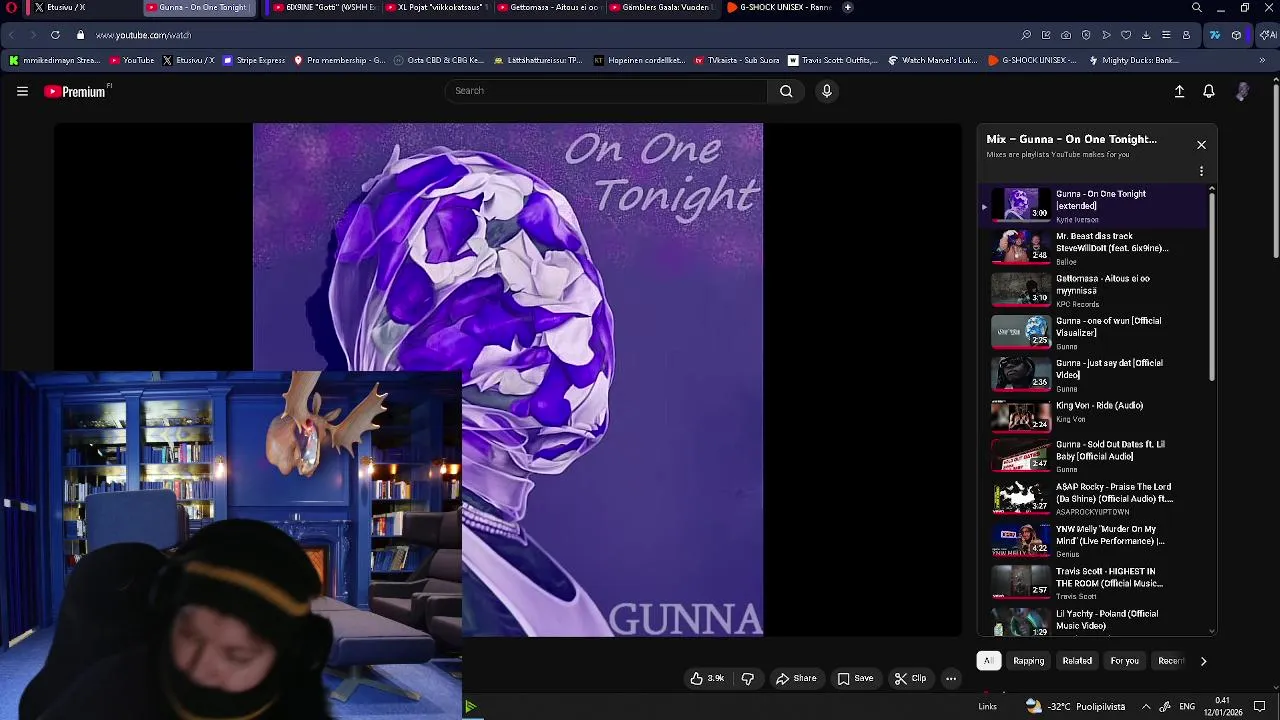Reload the page
The height and width of the screenshot is (720, 1280).
coord(55,35)
